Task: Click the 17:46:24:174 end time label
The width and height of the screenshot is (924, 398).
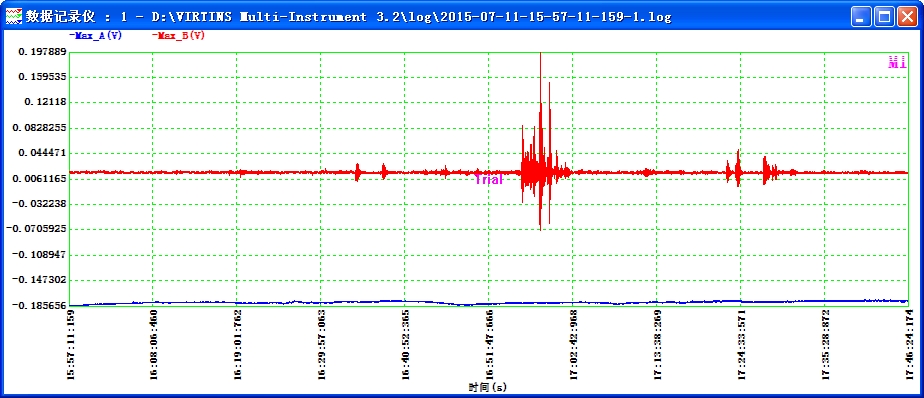Action: pyautogui.click(x=908, y=344)
